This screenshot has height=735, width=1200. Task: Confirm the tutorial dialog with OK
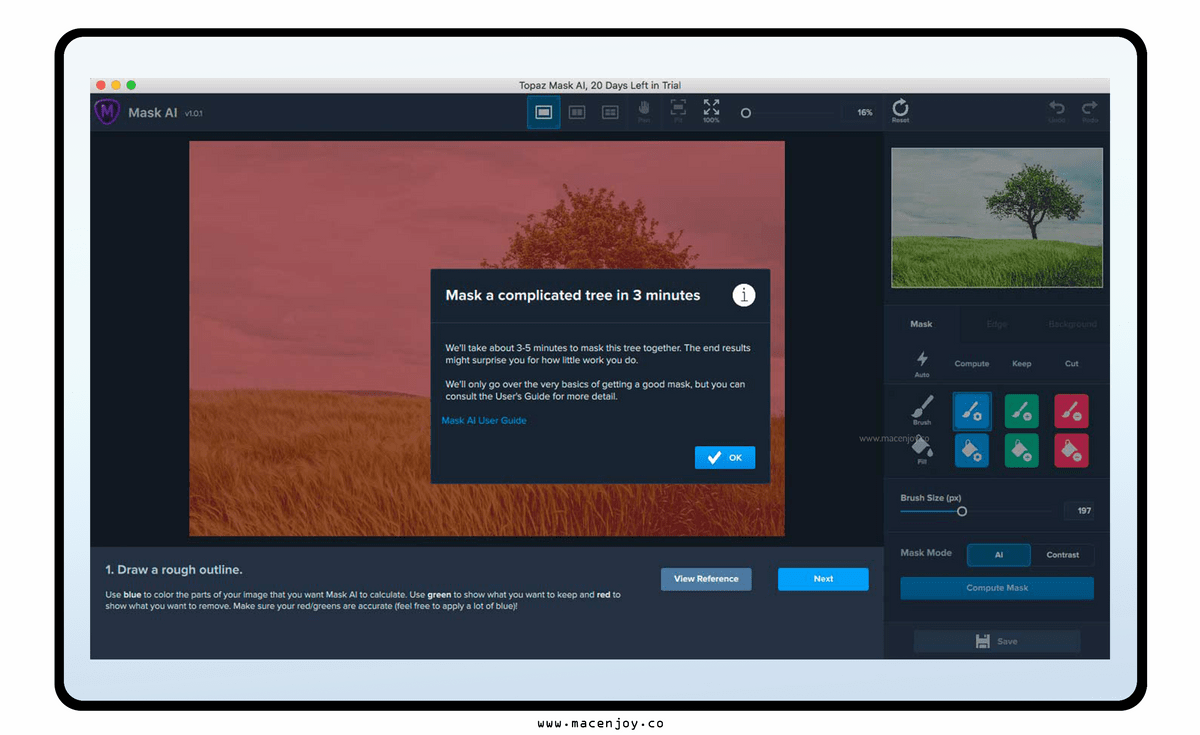[x=725, y=458]
